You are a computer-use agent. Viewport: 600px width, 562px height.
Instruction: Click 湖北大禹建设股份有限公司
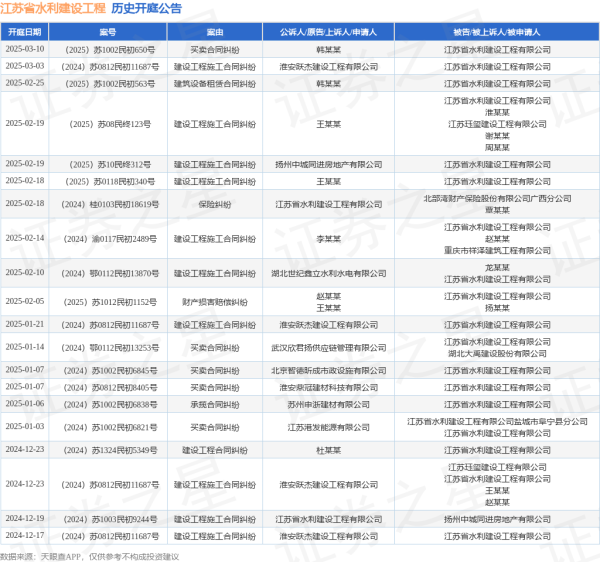(497, 353)
